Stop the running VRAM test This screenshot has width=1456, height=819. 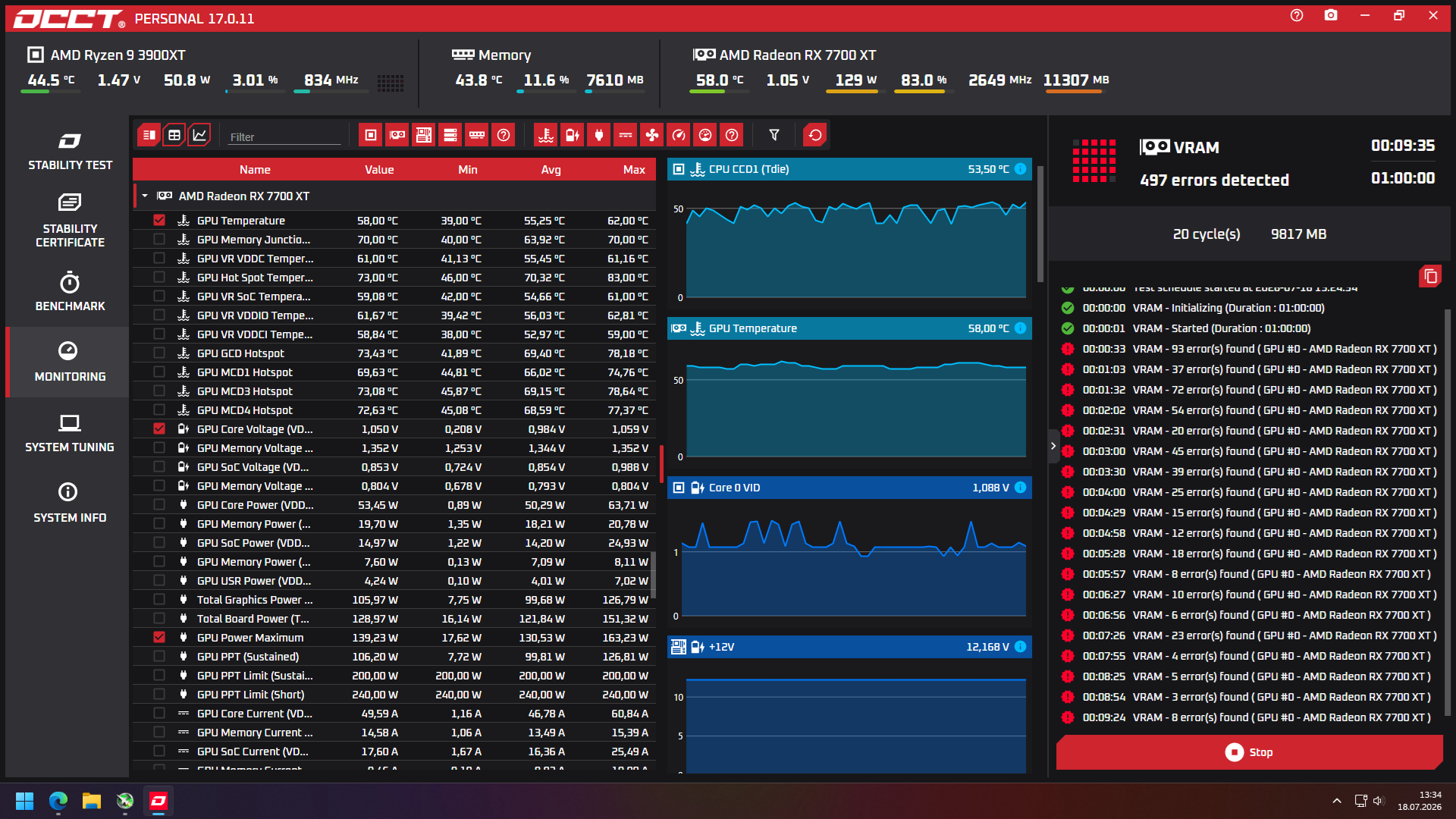point(1250,752)
